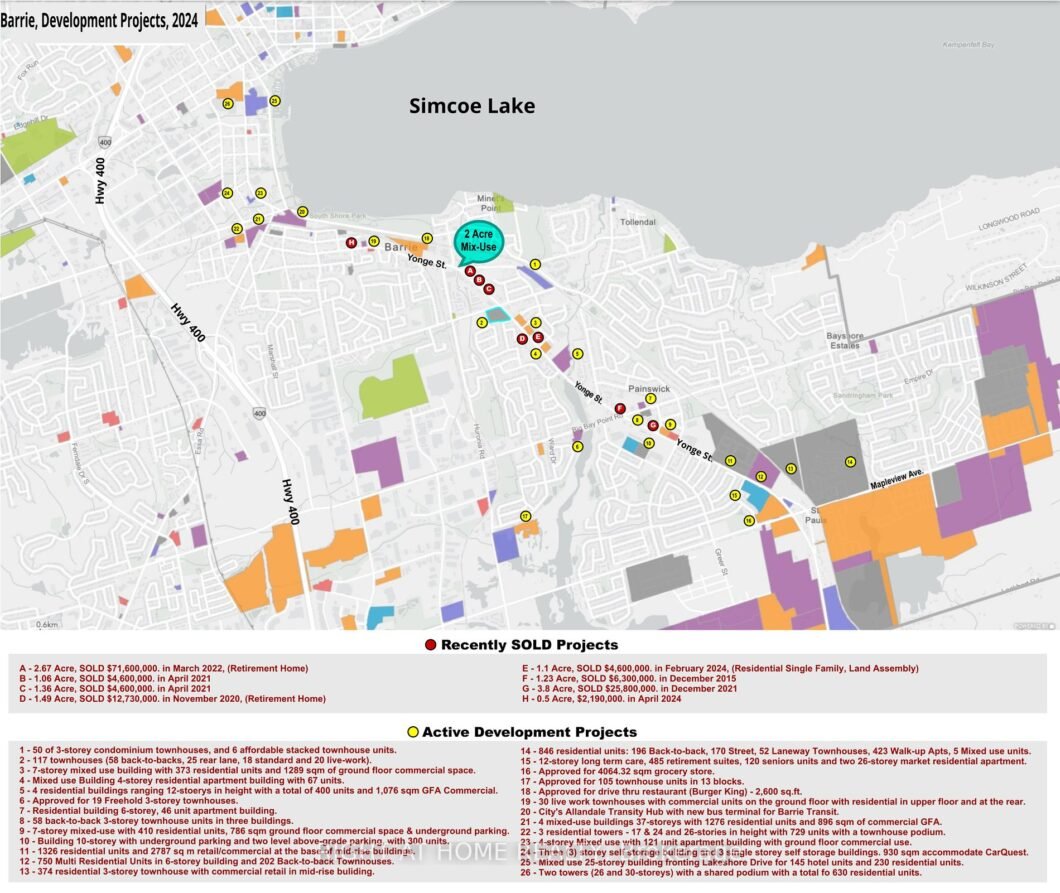Click the large green park parcel mid-map

(x=392, y=386)
